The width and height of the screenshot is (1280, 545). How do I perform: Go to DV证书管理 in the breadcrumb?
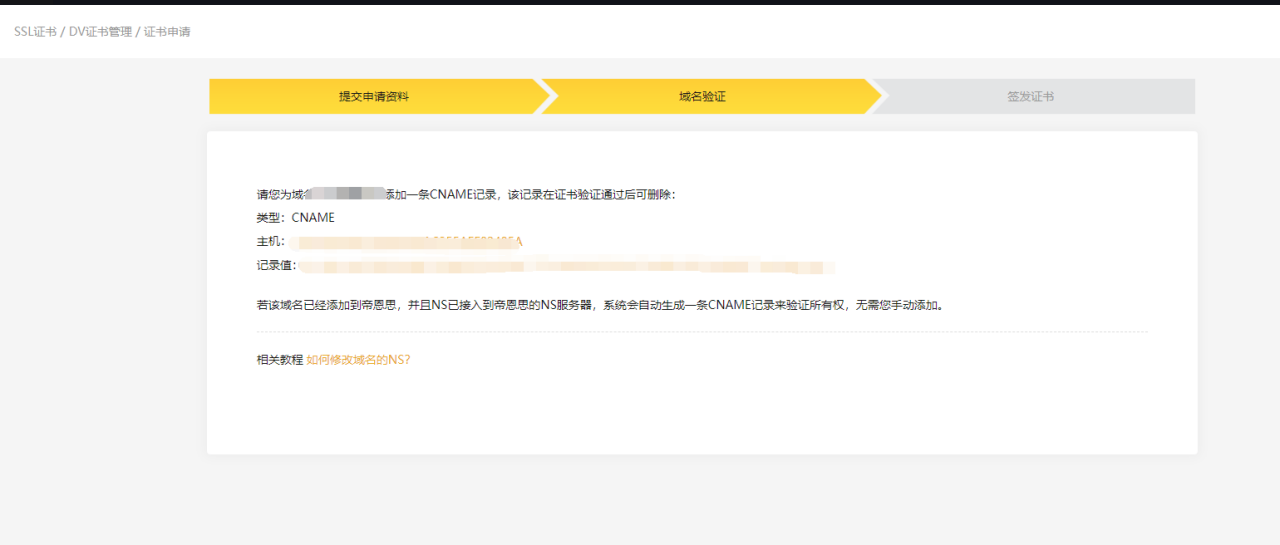[100, 32]
